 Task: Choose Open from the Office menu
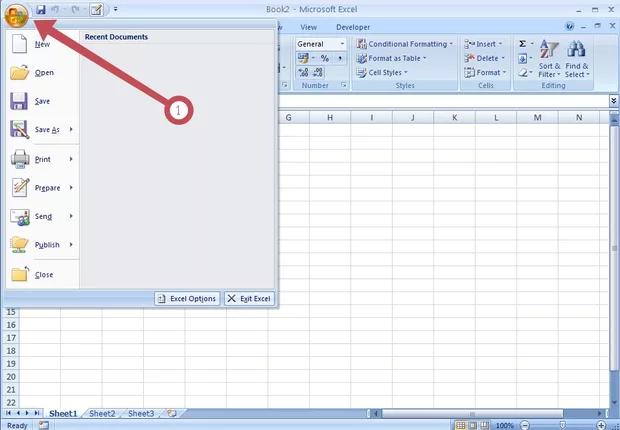pyautogui.click(x=42, y=73)
